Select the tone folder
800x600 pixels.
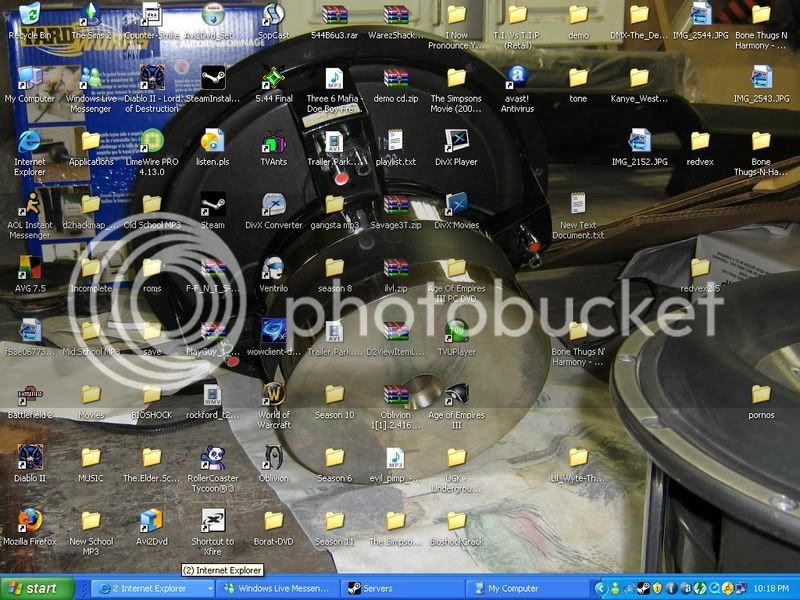(x=578, y=78)
